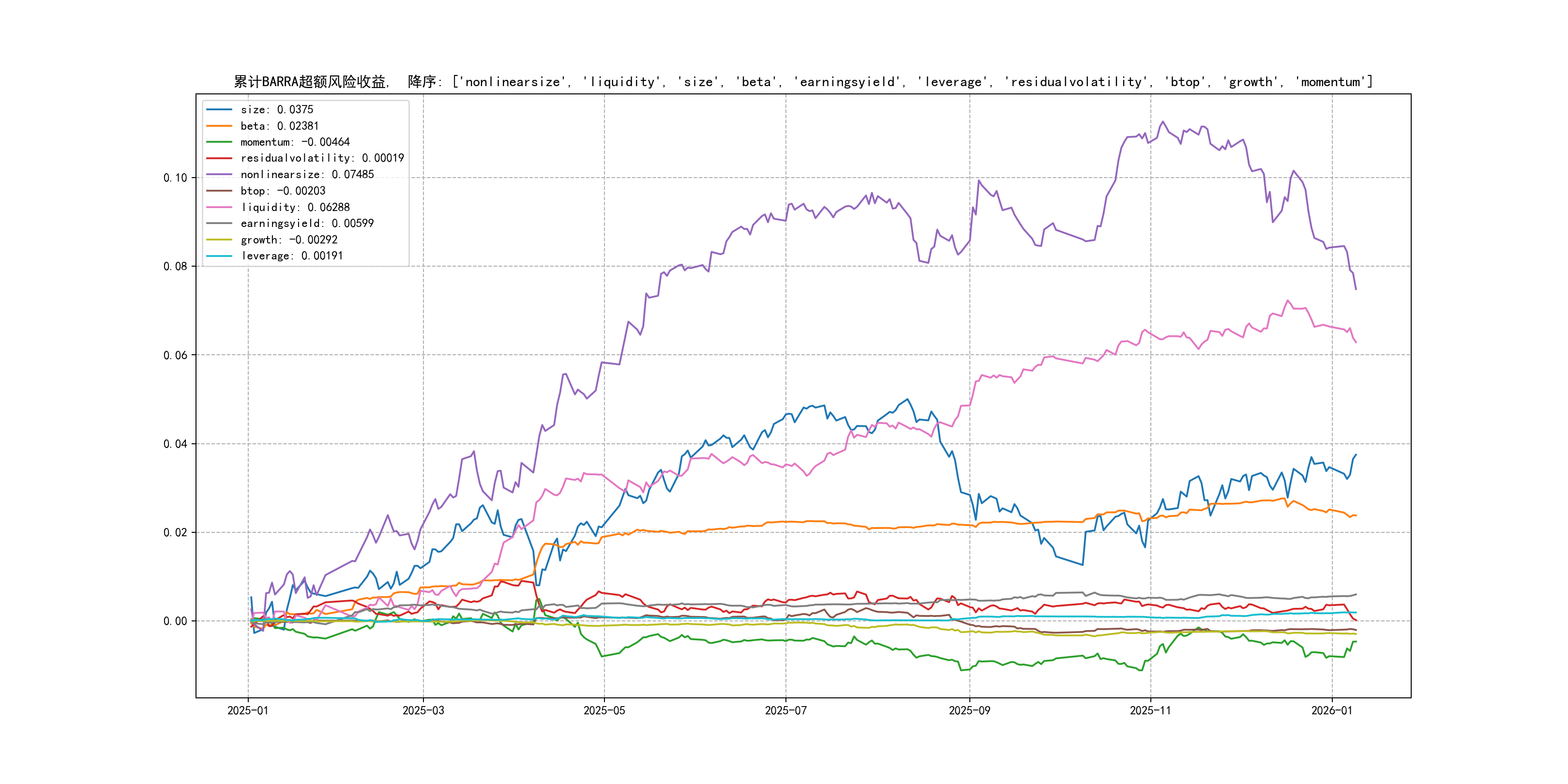Click the purple nonlinearsize swatch in legend
The width and height of the screenshot is (1568, 784).
[219, 175]
